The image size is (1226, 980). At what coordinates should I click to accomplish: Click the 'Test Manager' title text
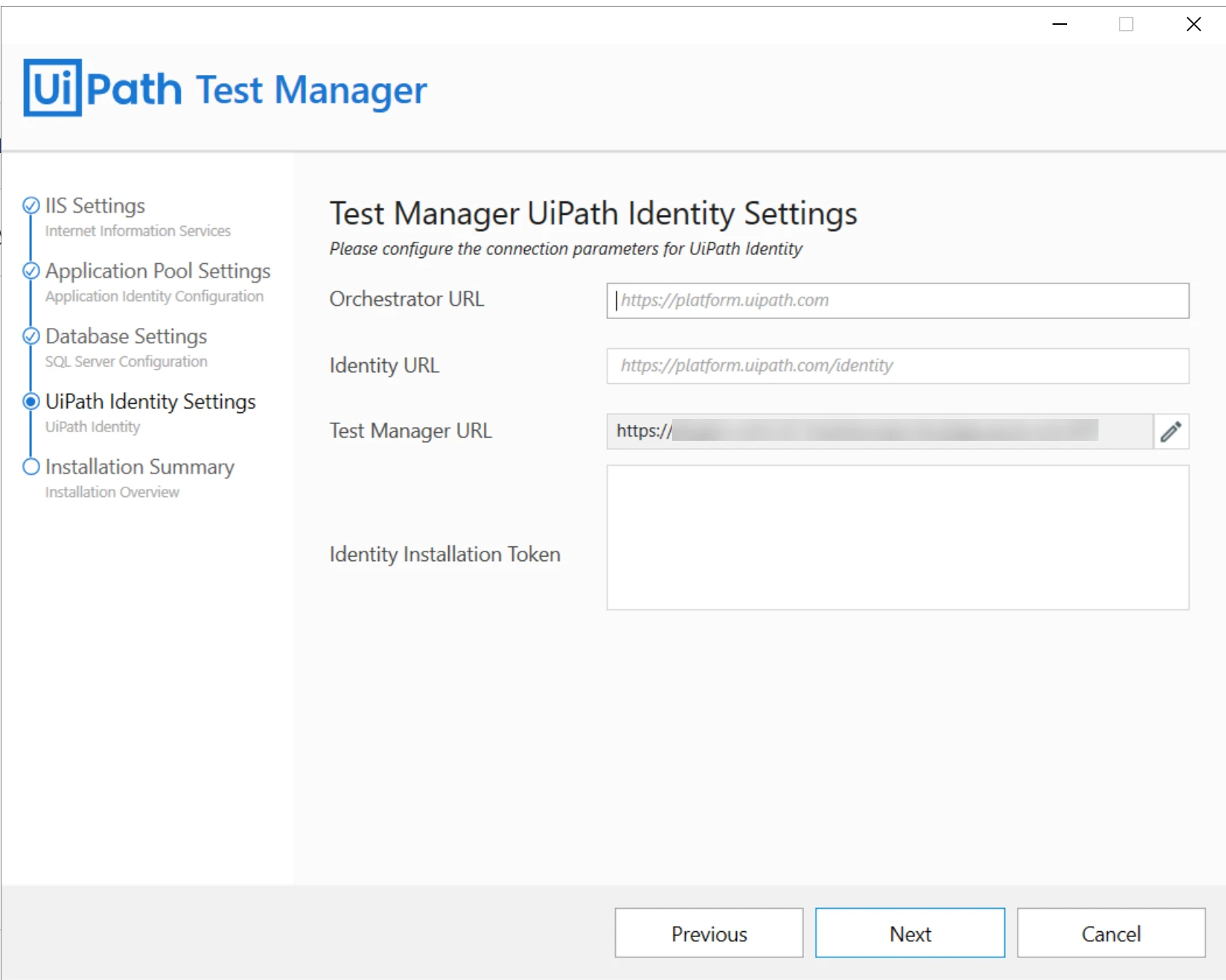click(x=311, y=90)
